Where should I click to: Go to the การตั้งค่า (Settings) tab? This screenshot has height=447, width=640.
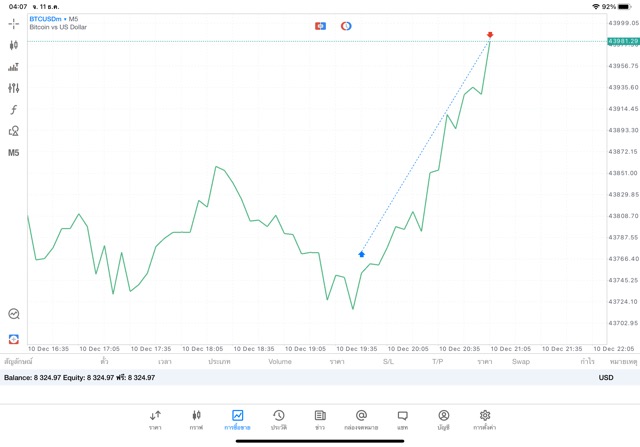click(x=485, y=419)
